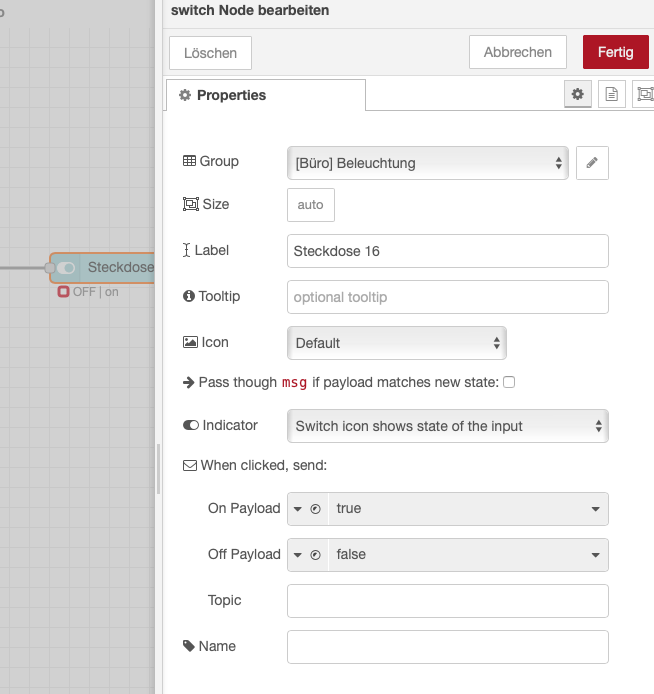
Task: Click the pencil icon to edit Group
Action: click(592, 162)
